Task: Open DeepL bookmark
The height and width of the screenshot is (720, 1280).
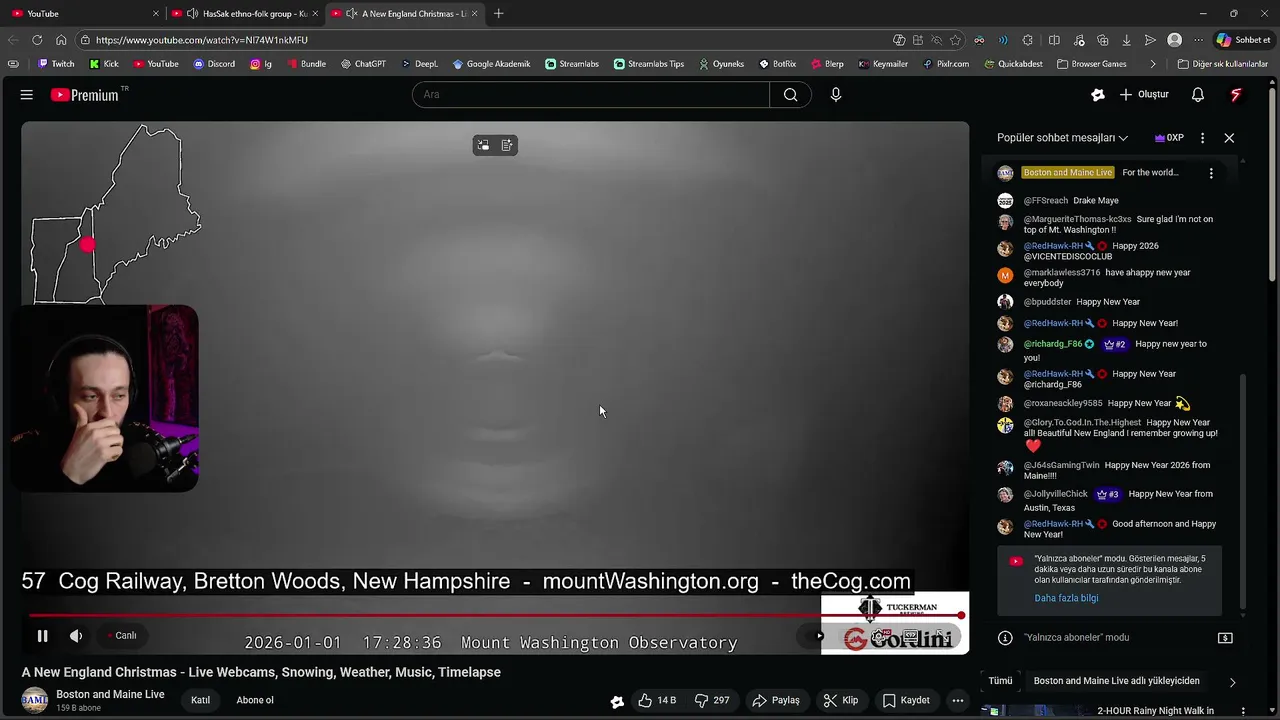Action: click(419, 64)
